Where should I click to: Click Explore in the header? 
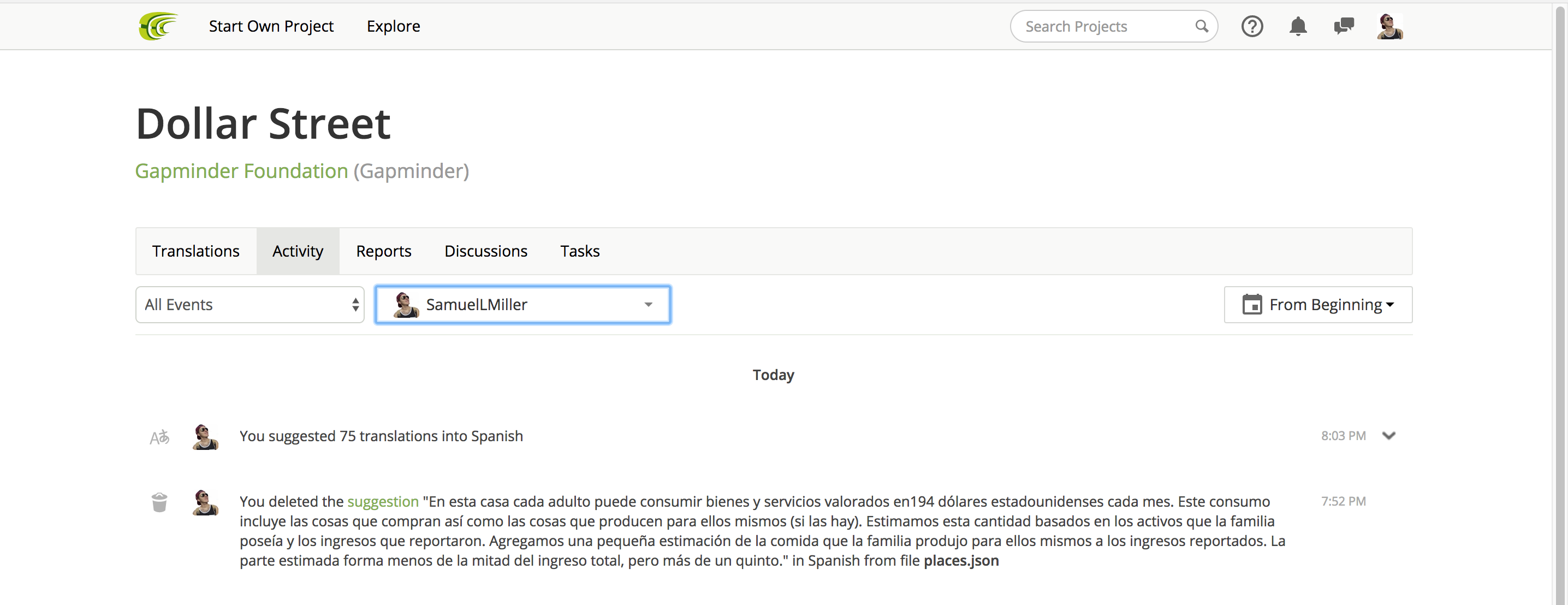point(393,26)
